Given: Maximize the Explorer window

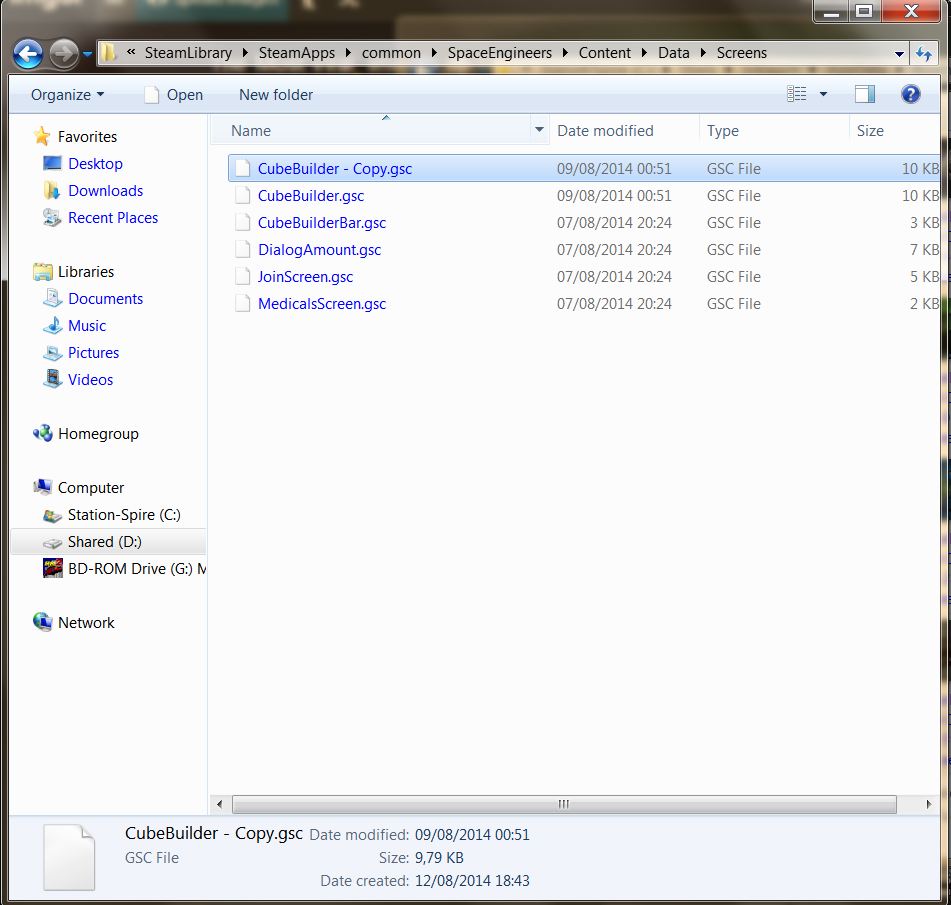Looking at the screenshot, I should (864, 10).
